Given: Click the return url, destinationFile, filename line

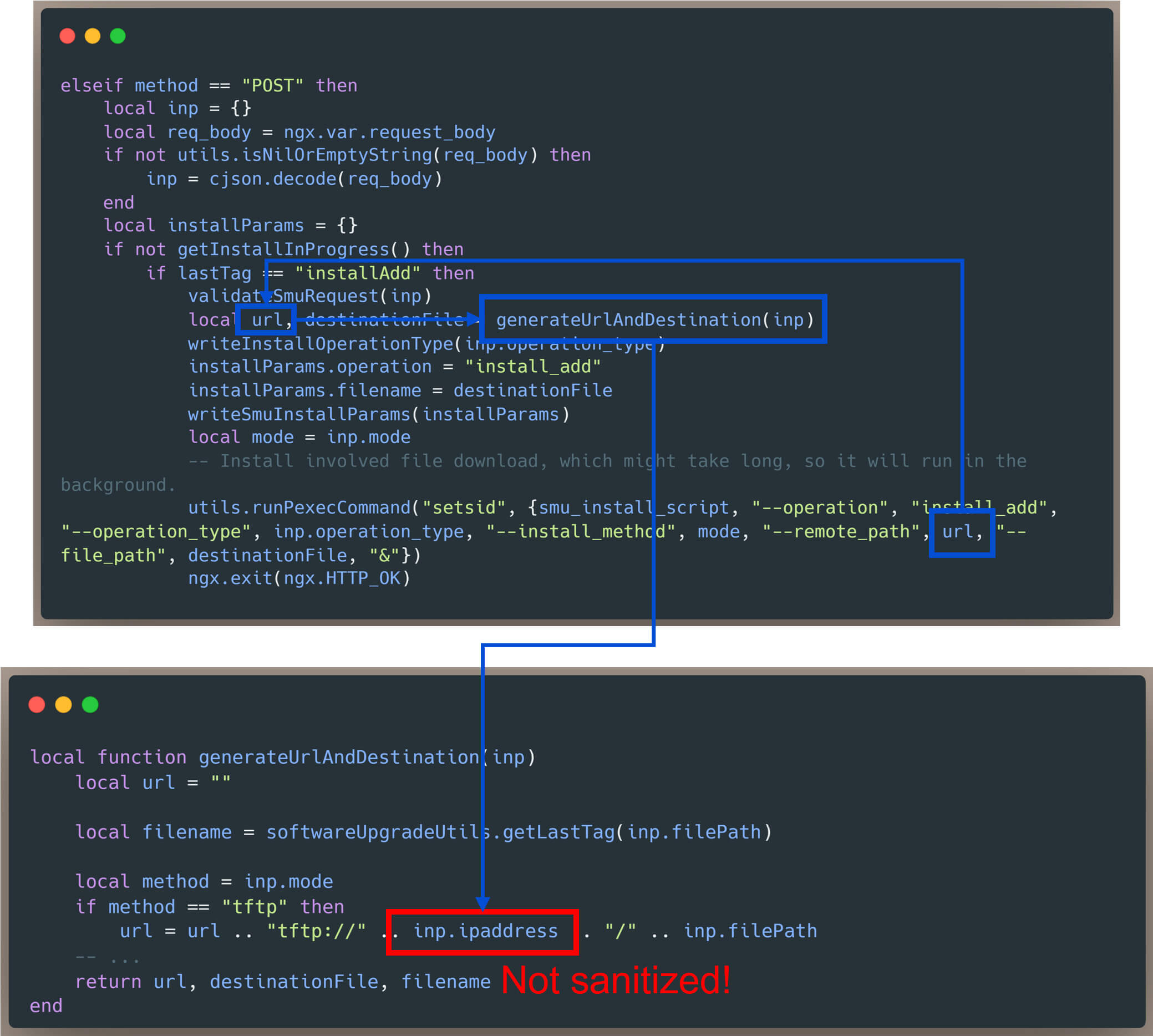Looking at the screenshot, I should click(x=283, y=982).
